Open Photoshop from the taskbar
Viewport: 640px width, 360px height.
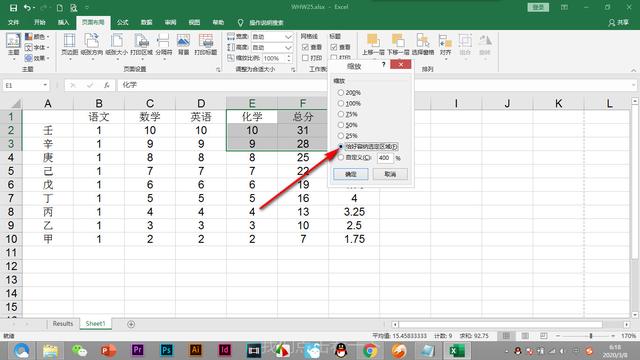tap(167, 350)
